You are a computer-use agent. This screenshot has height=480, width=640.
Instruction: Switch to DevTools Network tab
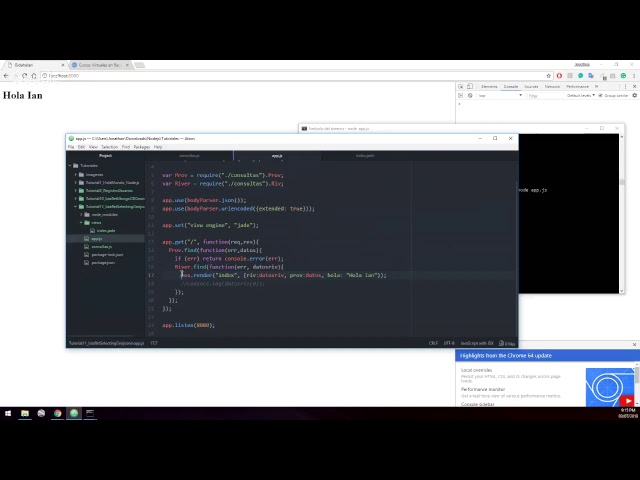pos(552,87)
